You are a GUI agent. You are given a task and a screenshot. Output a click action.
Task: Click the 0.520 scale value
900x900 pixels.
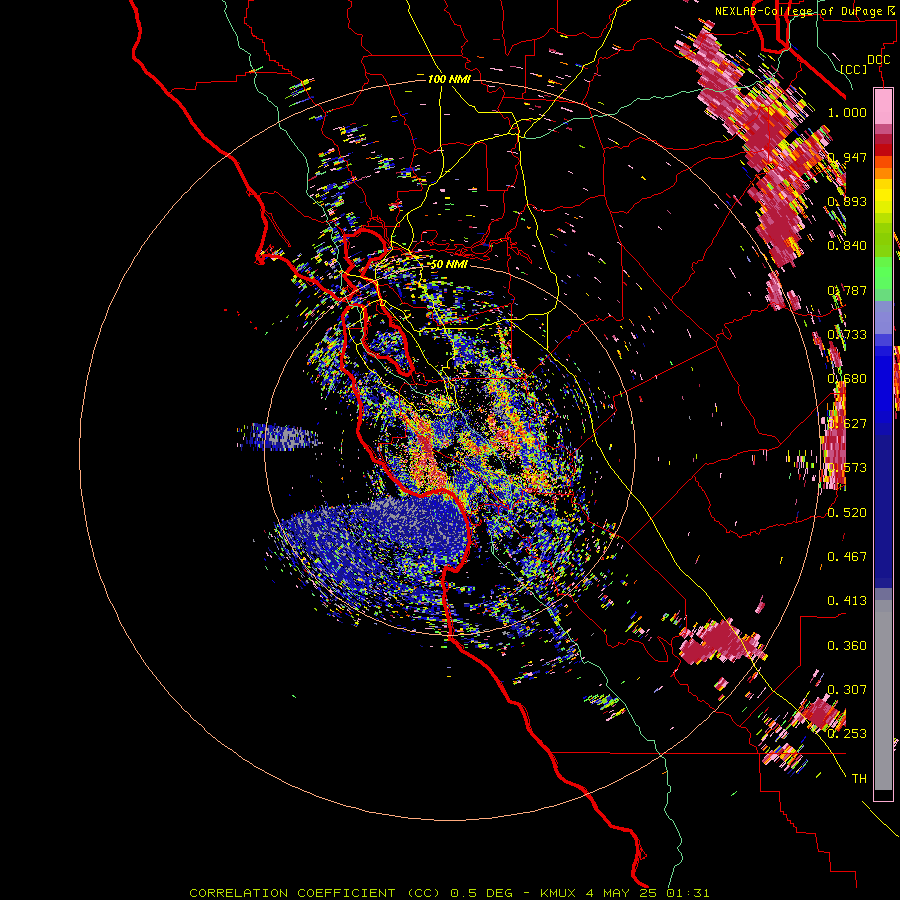[x=847, y=513]
